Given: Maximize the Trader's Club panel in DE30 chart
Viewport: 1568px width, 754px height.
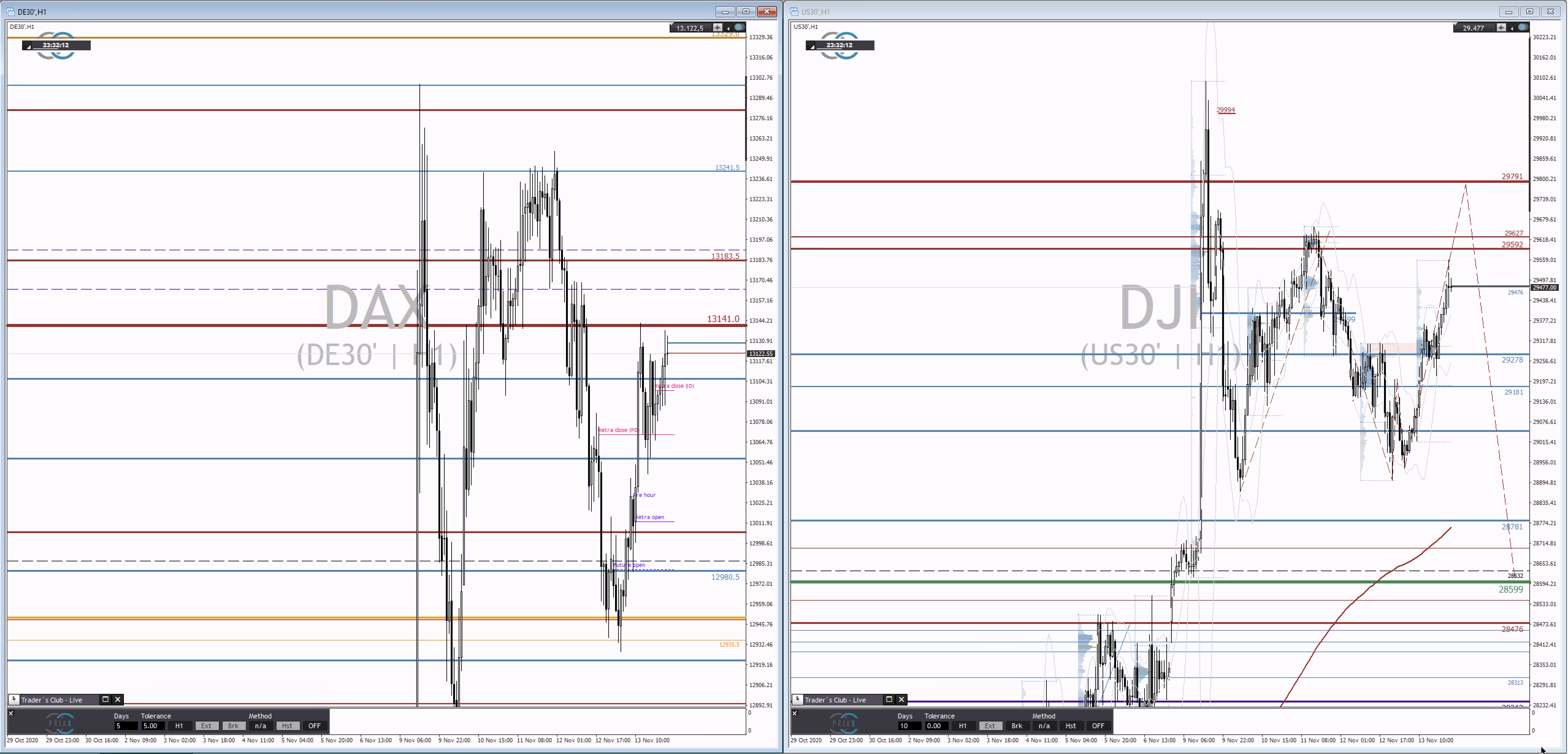Looking at the screenshot, I should pyautogui.click(x=105, y=699).
